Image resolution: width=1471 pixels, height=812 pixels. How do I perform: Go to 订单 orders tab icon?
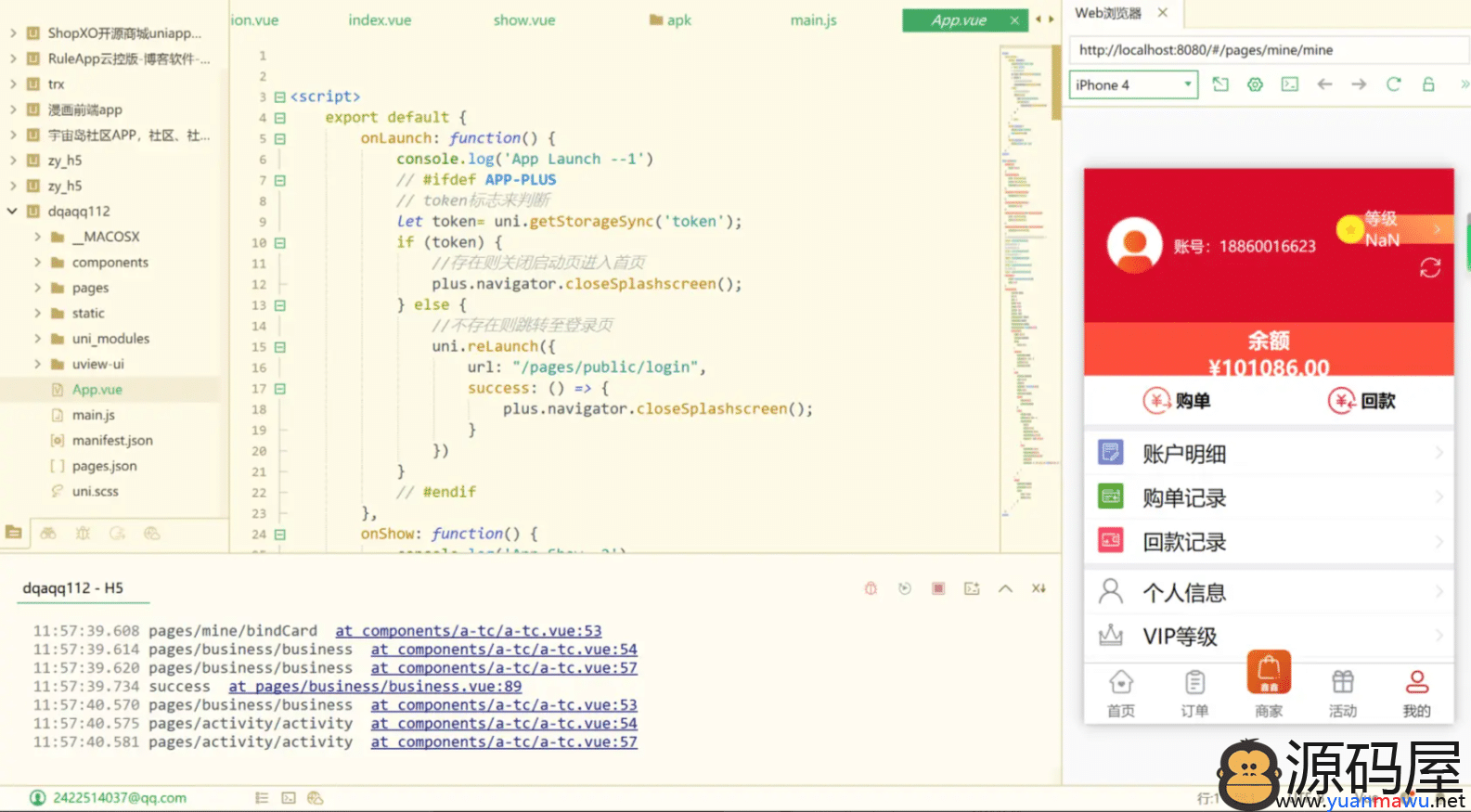point(1194,682)
